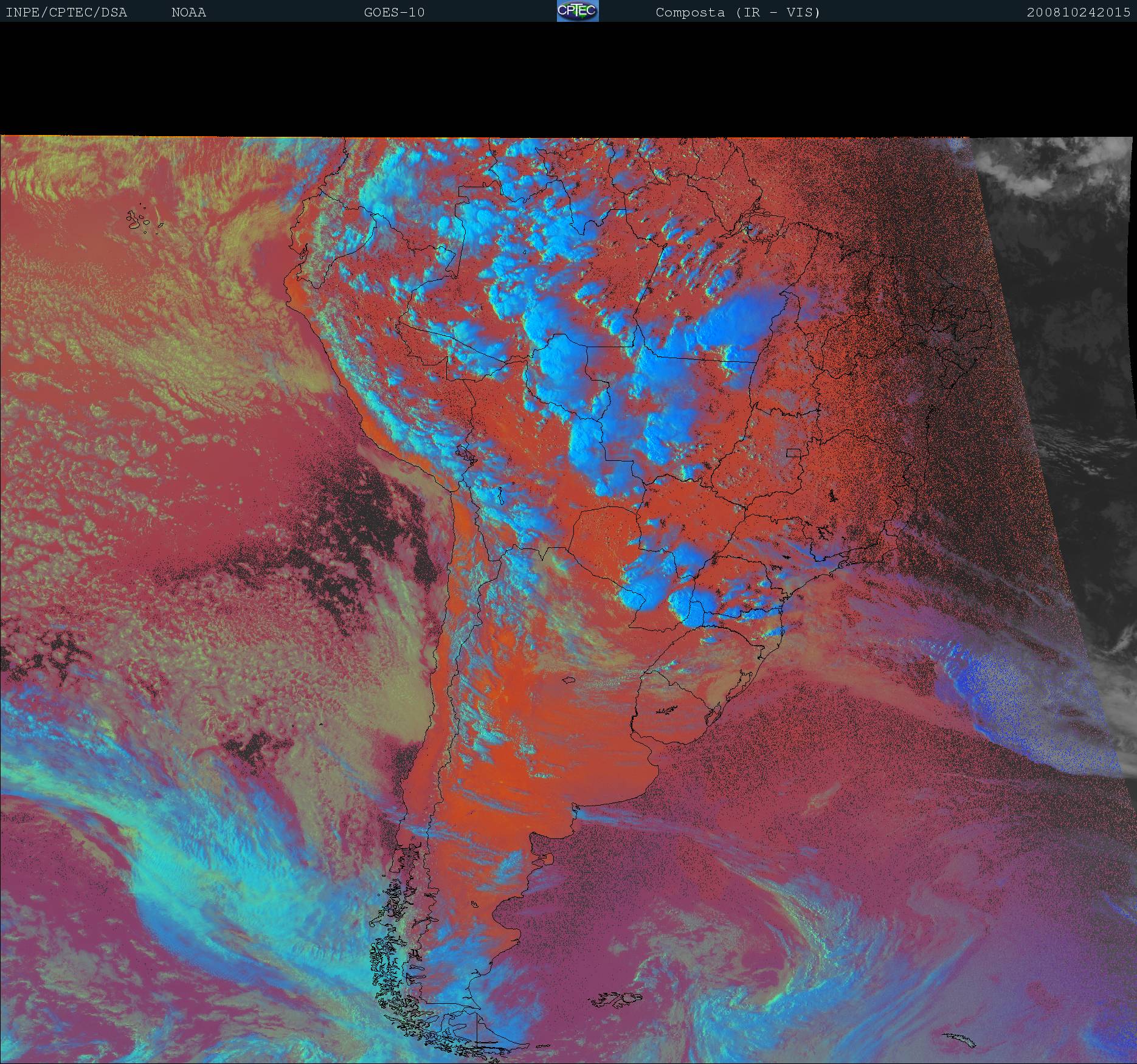Click the NOAA label in the header

[189, 13]
